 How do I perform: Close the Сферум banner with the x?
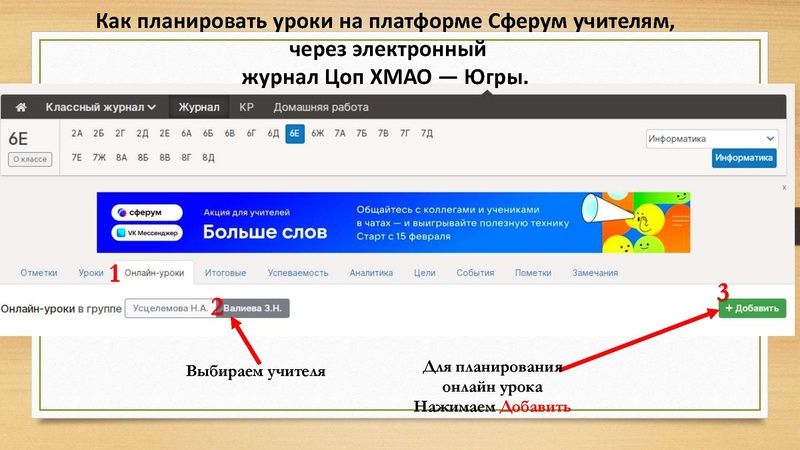[x=783, y=187]
